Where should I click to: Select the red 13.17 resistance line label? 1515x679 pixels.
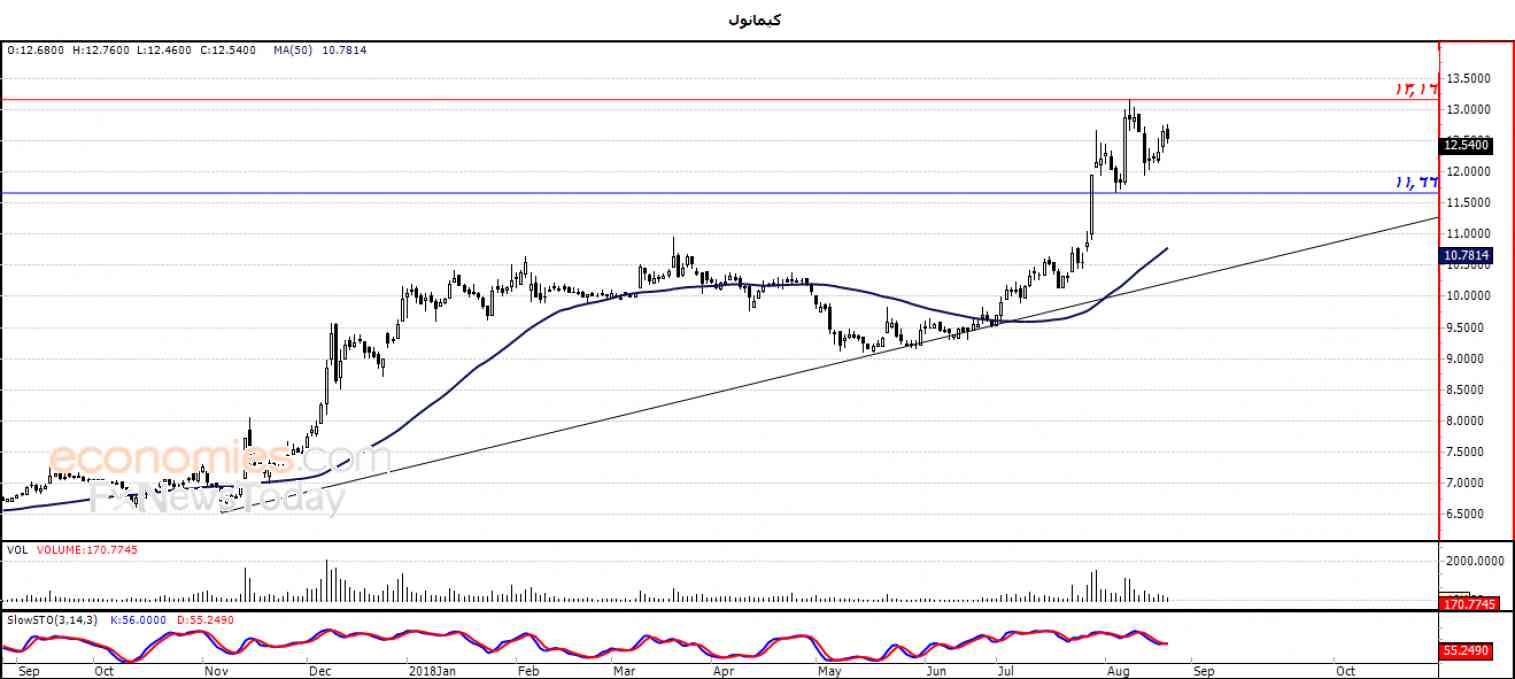pos(1416,89)
